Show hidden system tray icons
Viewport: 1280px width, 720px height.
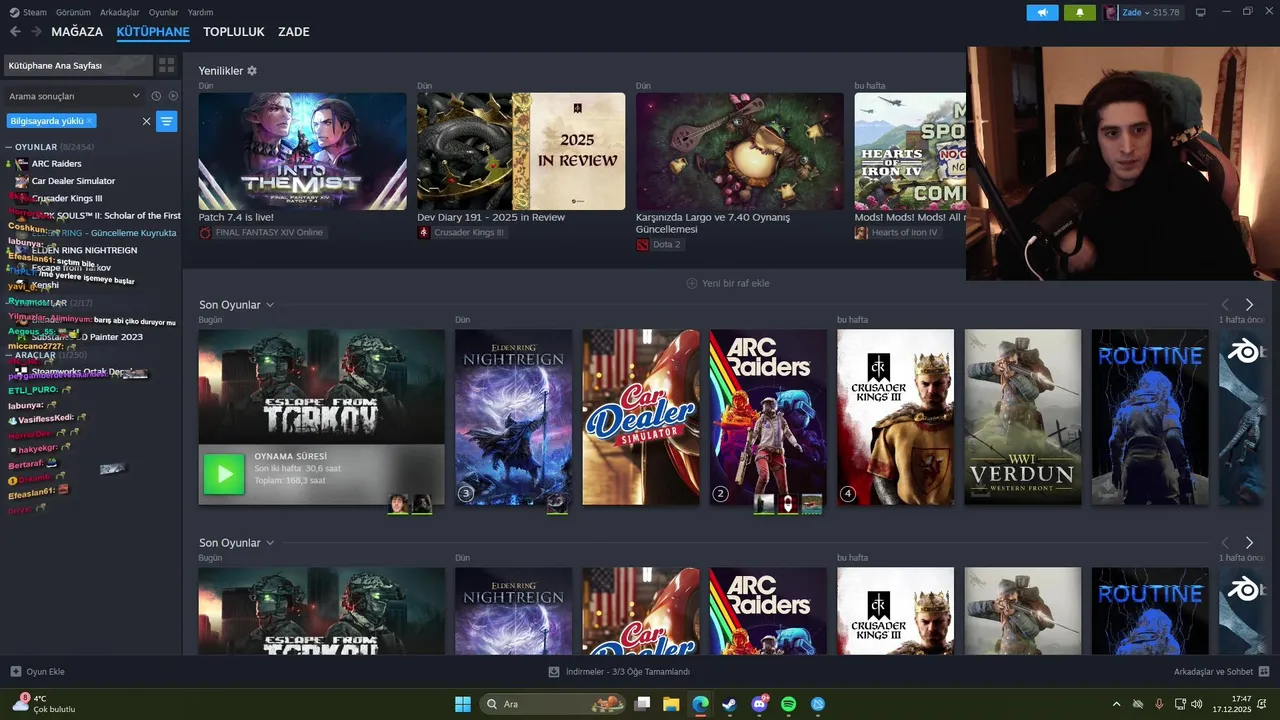tap(1116, 704)
